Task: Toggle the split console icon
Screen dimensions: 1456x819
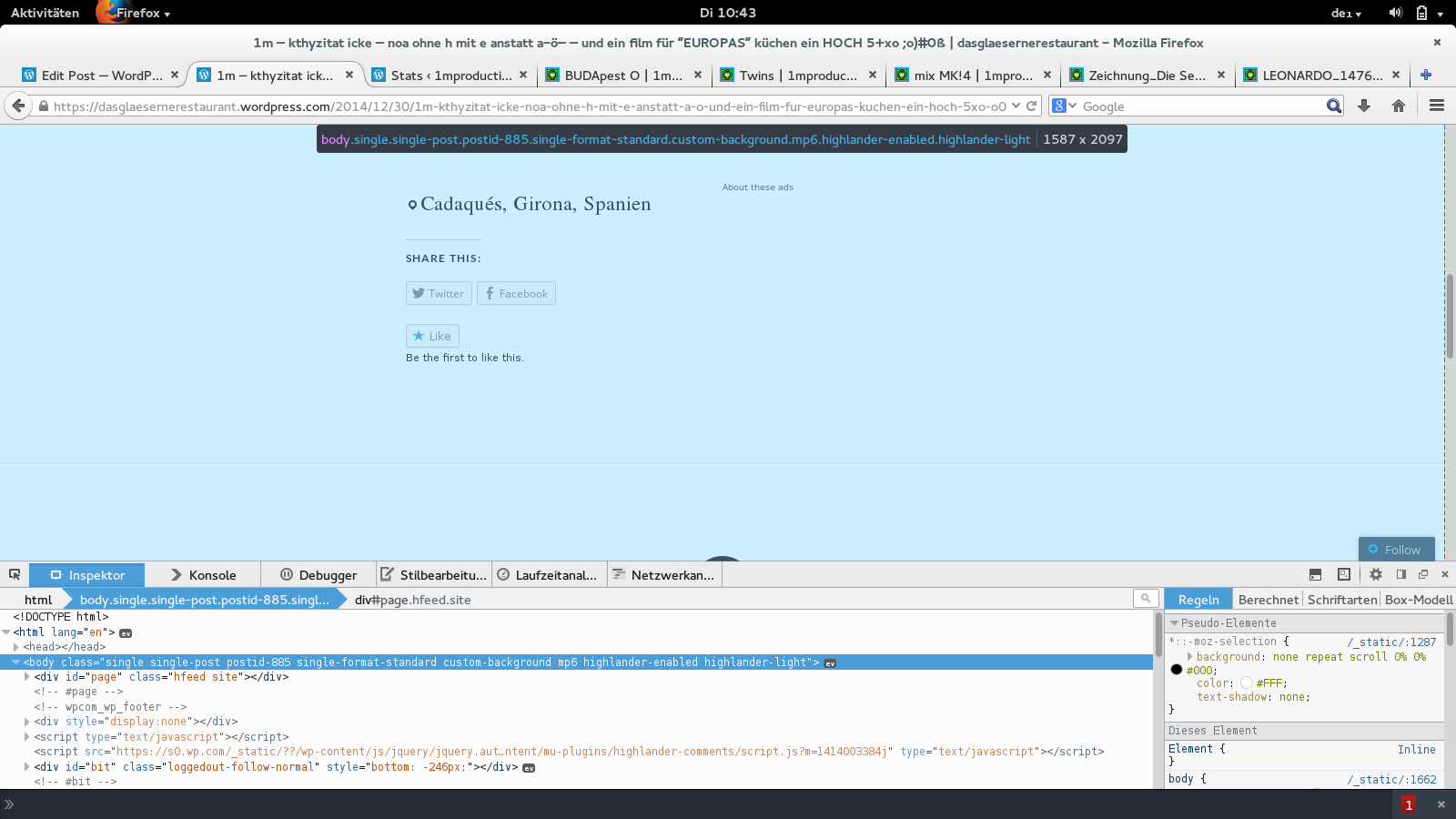Action: pos(1315,574)
